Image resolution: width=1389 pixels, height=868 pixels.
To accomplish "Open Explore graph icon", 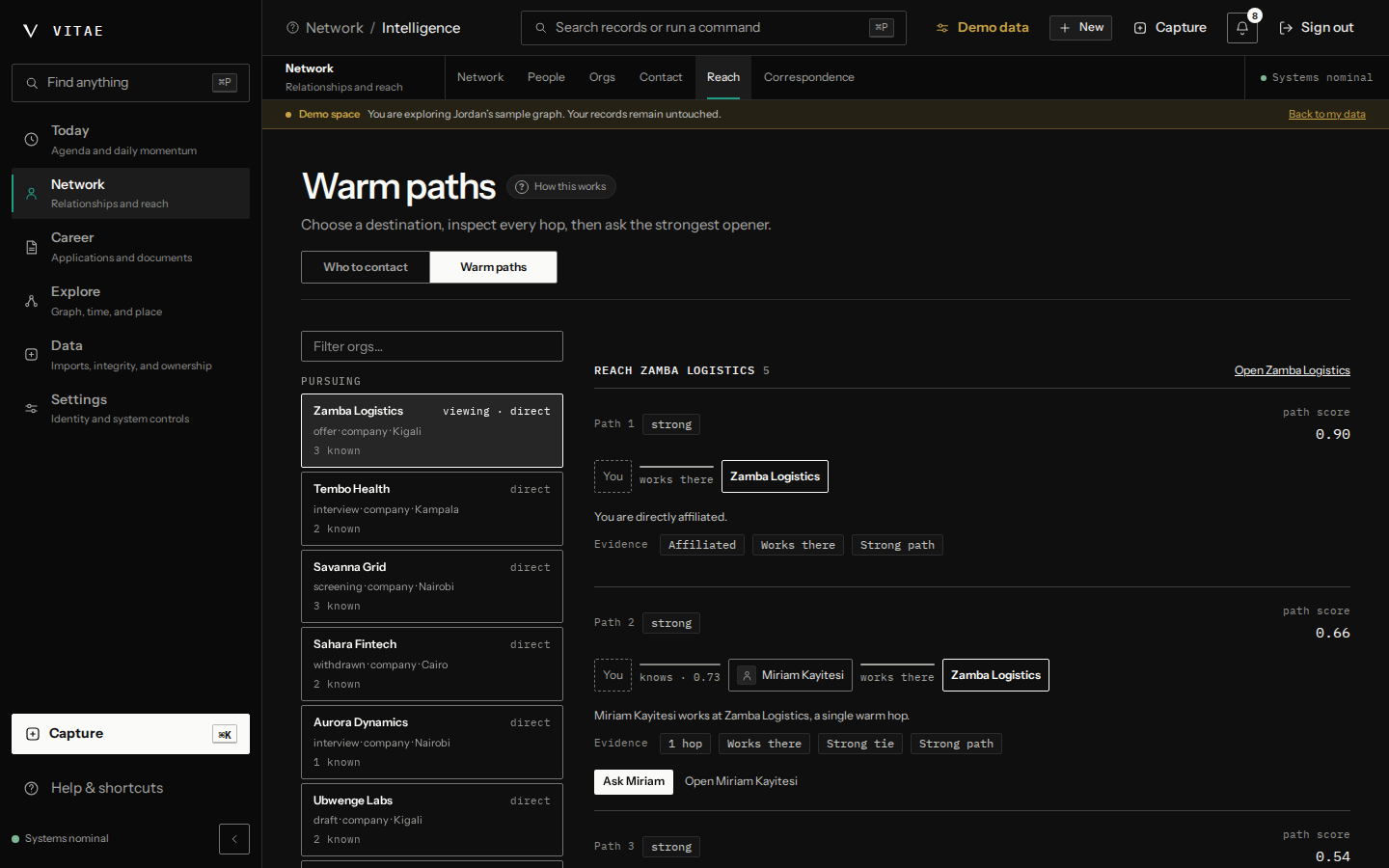I will coord(32,301).
